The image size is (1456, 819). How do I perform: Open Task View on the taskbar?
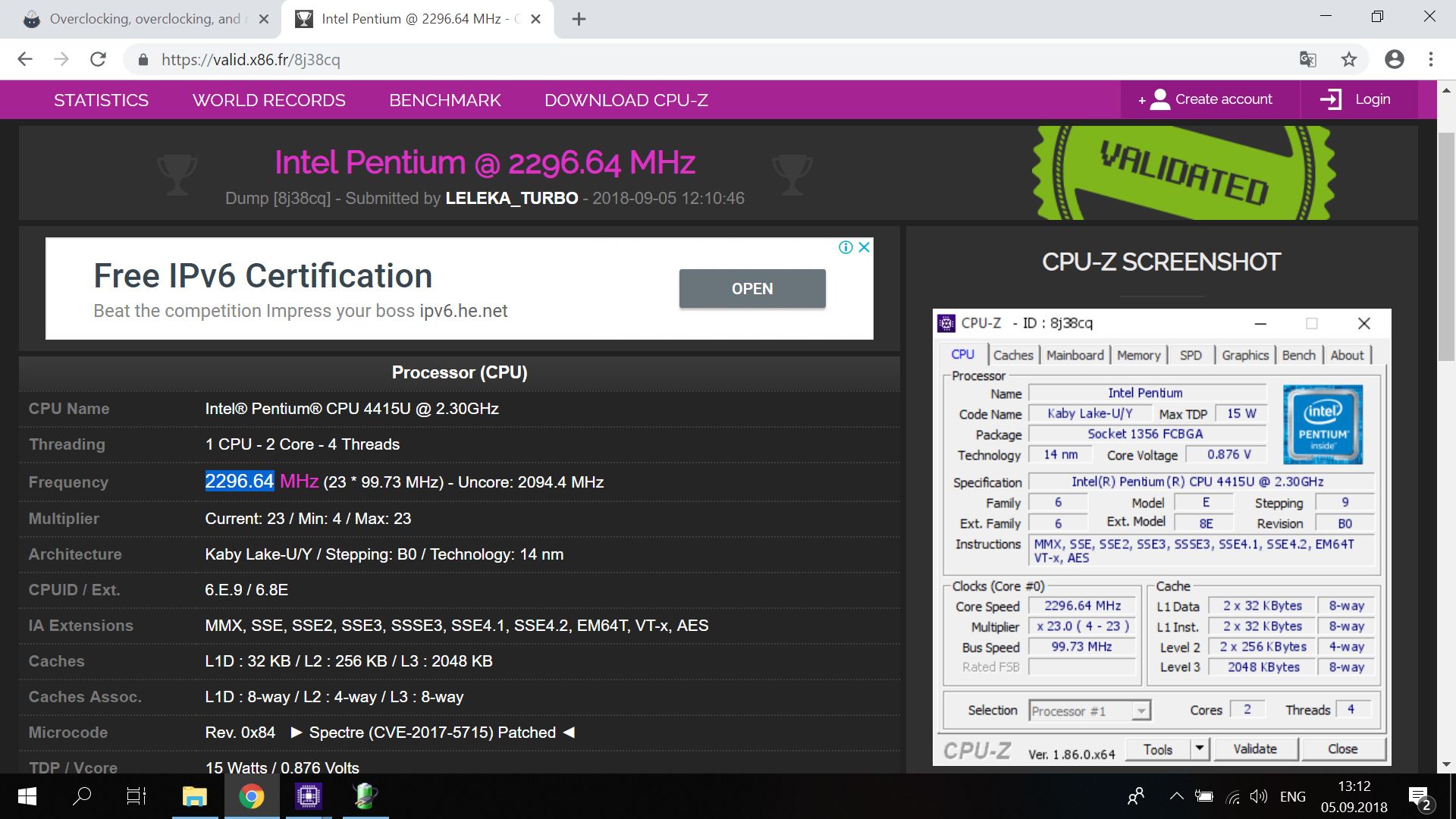click(136, 796)
